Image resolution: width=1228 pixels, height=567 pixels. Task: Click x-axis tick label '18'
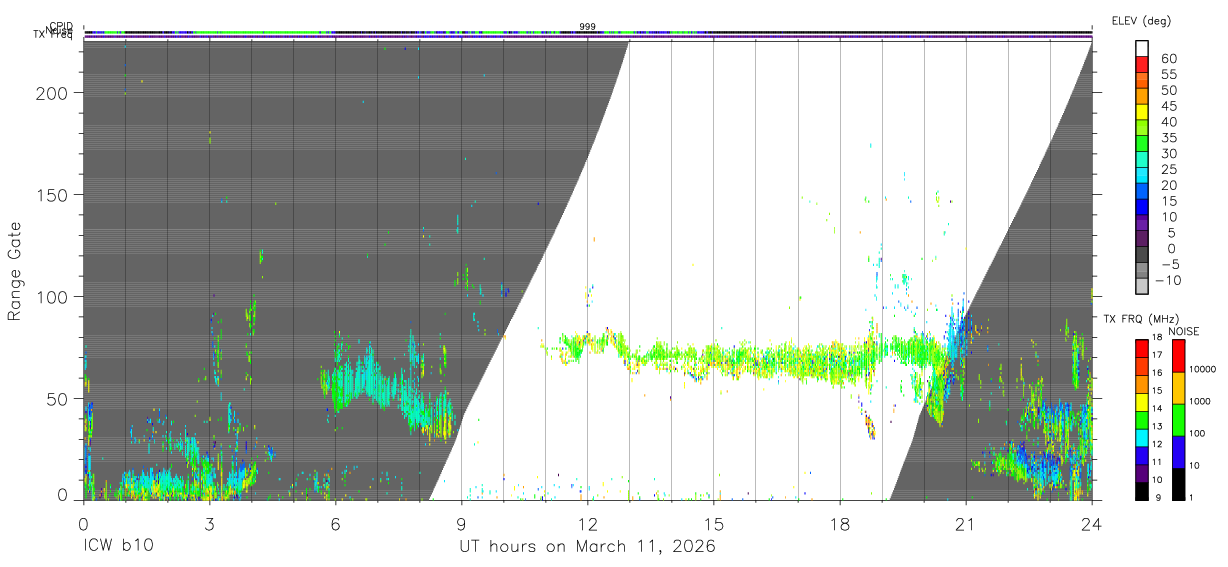pyautogui.click(x=839, y=523)
